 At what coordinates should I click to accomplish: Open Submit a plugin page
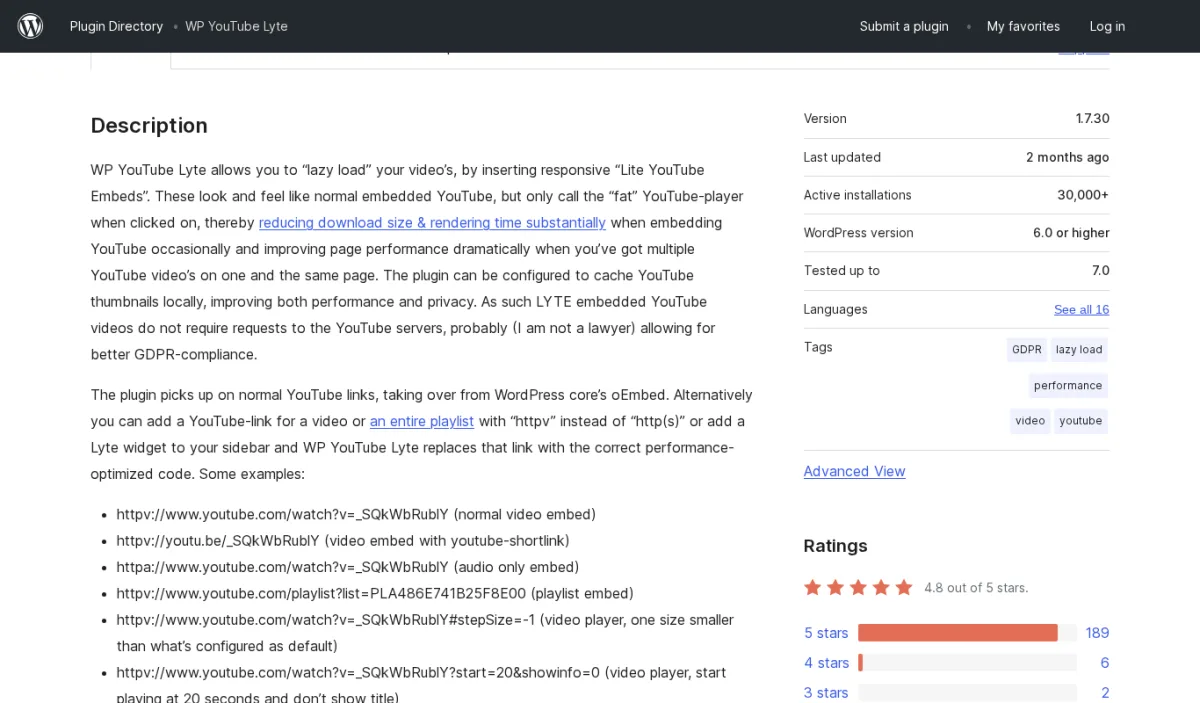coord(904,26)
